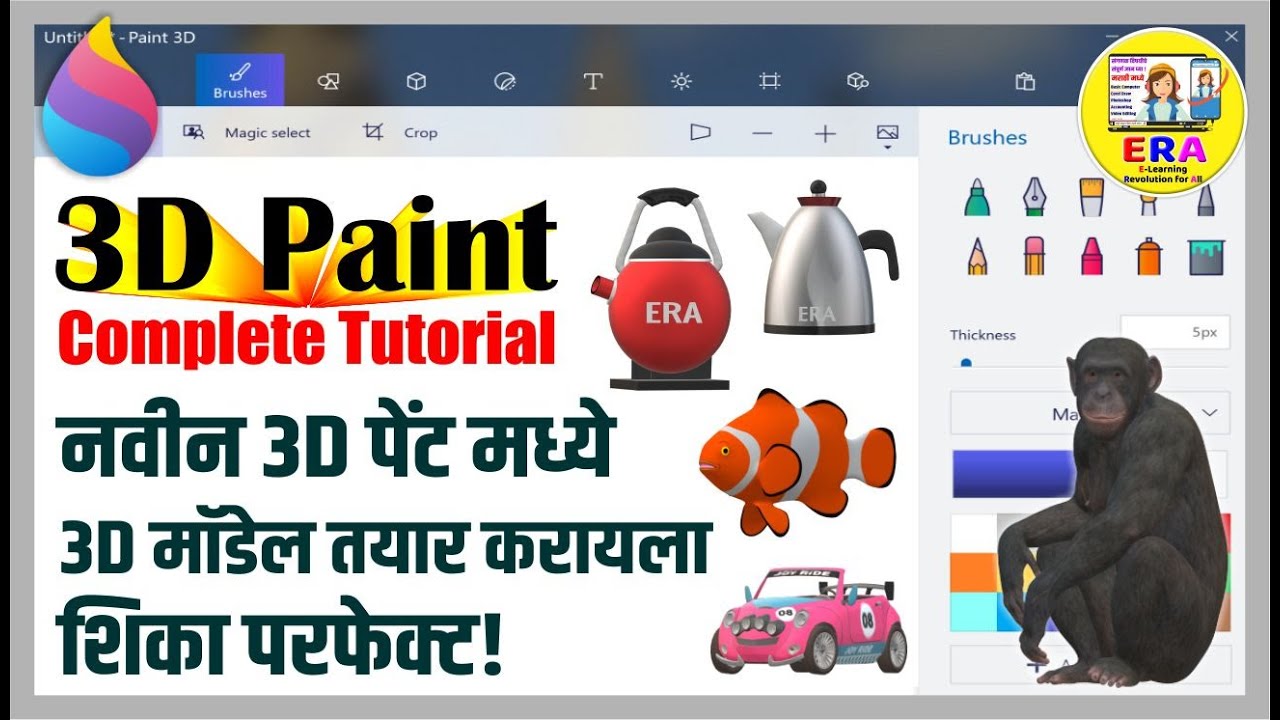1280x720 pixels.
Task: Close the Paint 3D window
Action: (x=1231, y=36)
